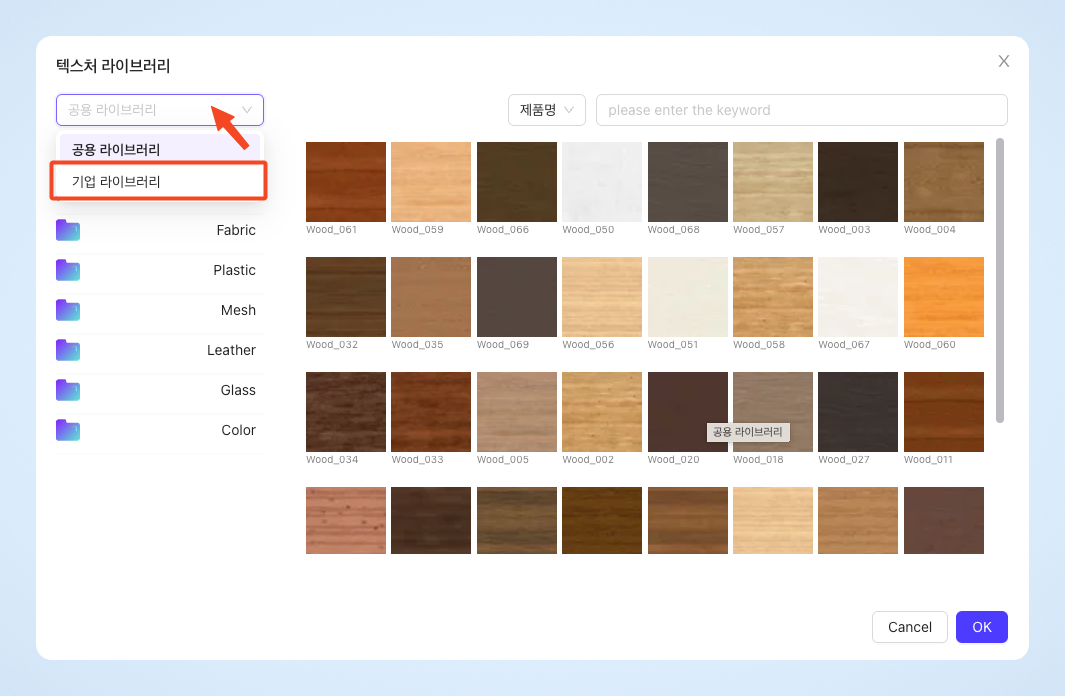This screenshot has width=1065, height=696.
Task: Expand the 공용 라이브러리 library dropdown
Action: click(160, 110)
